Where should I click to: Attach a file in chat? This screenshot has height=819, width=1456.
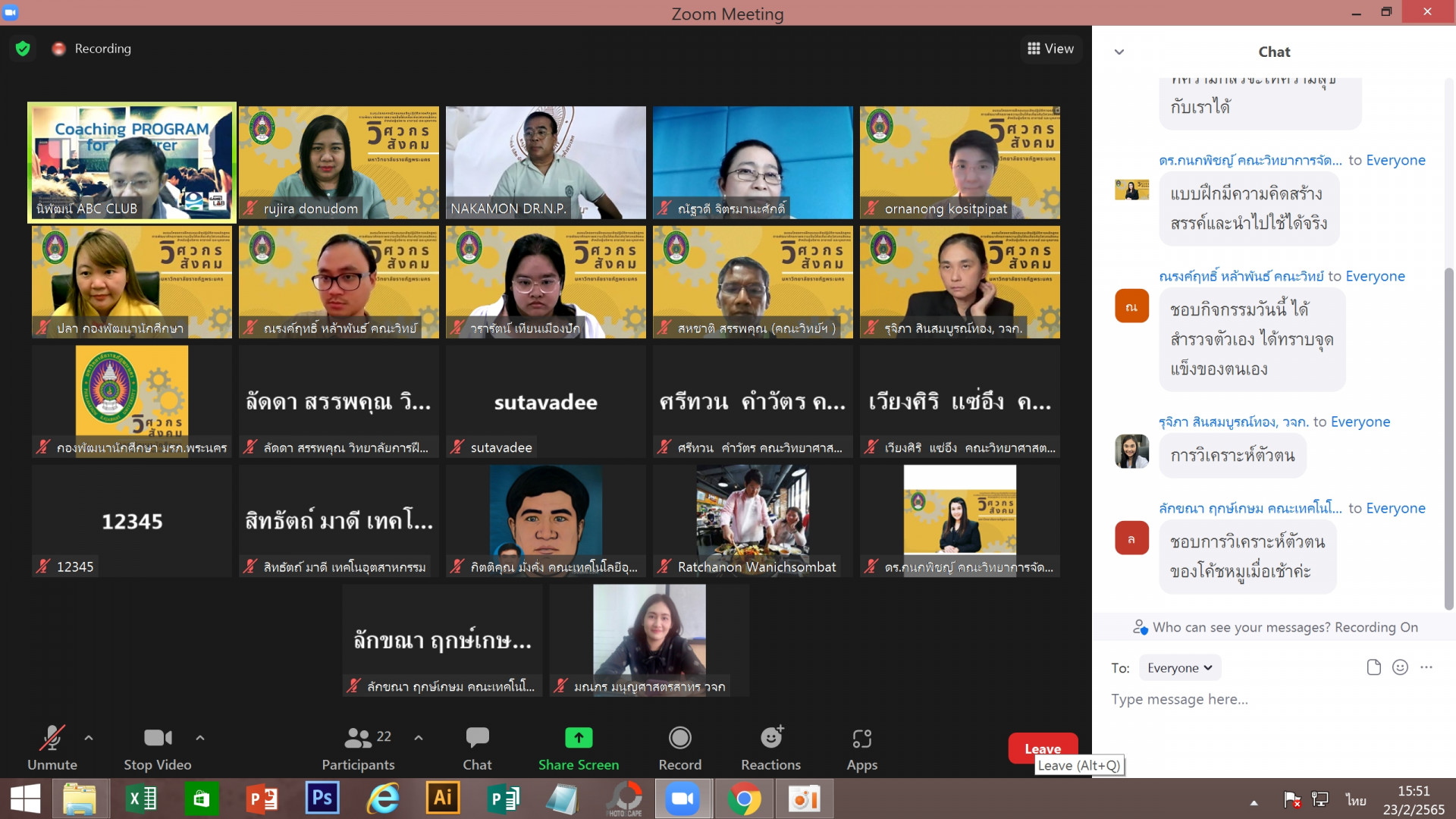(1373, 667)
